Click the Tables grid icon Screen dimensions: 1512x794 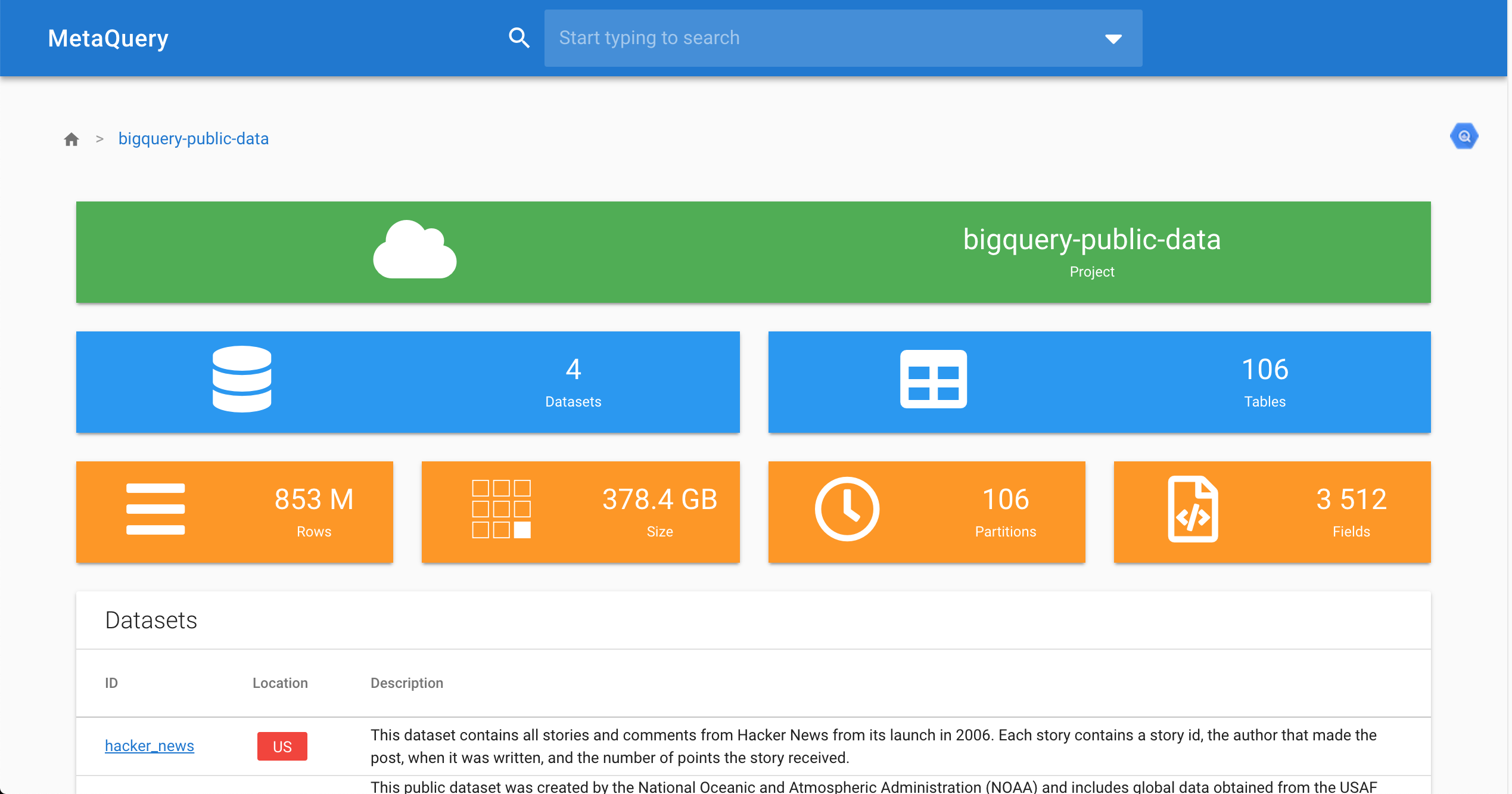pos(933,379)
